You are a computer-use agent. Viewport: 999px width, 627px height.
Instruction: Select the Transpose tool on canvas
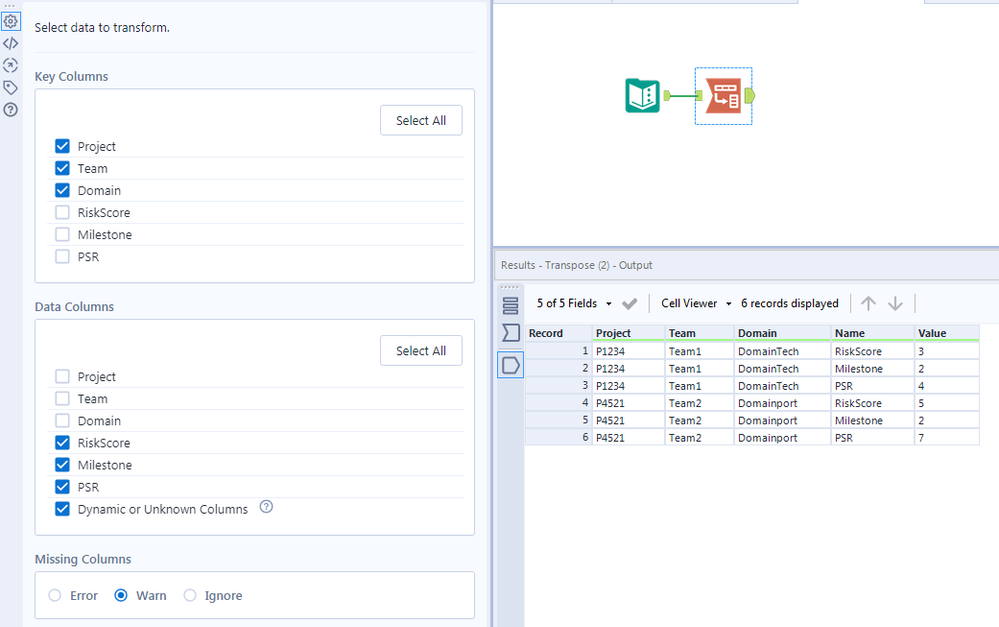pos(724,96)
